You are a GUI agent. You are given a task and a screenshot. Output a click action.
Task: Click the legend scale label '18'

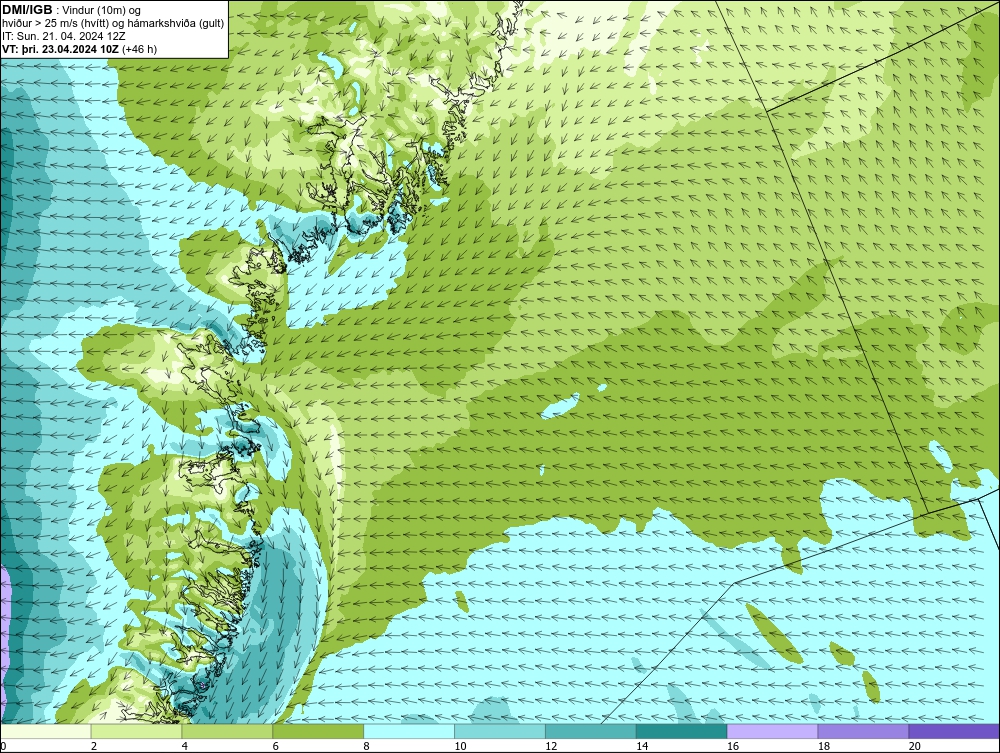(x=823, y=746)
